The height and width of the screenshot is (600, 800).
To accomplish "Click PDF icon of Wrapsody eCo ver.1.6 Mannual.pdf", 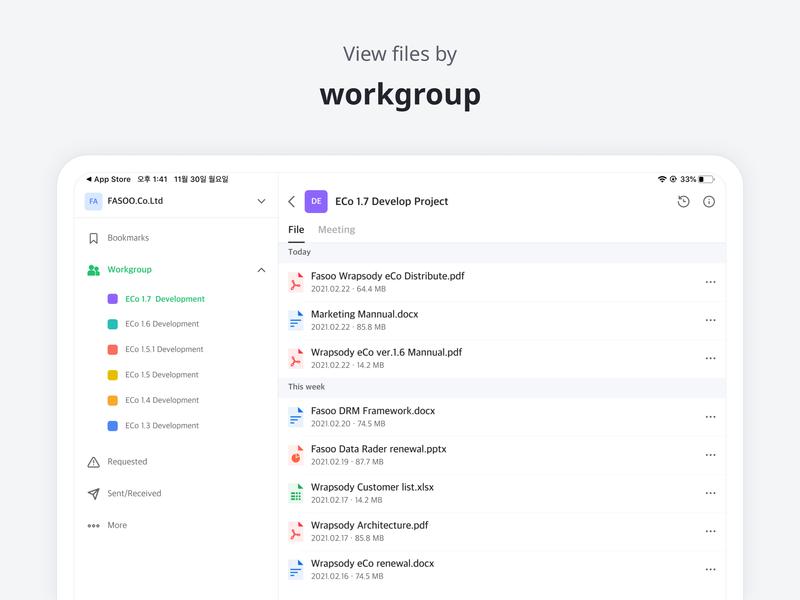I will point(295,358).
